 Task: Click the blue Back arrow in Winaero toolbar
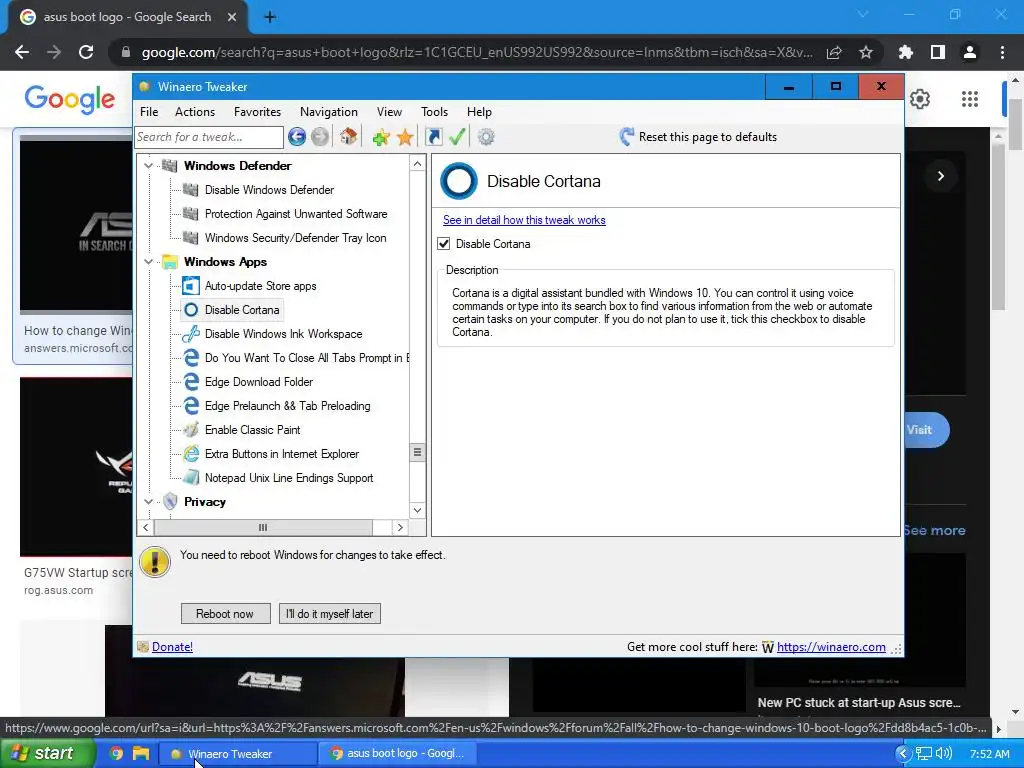point(296,136)
